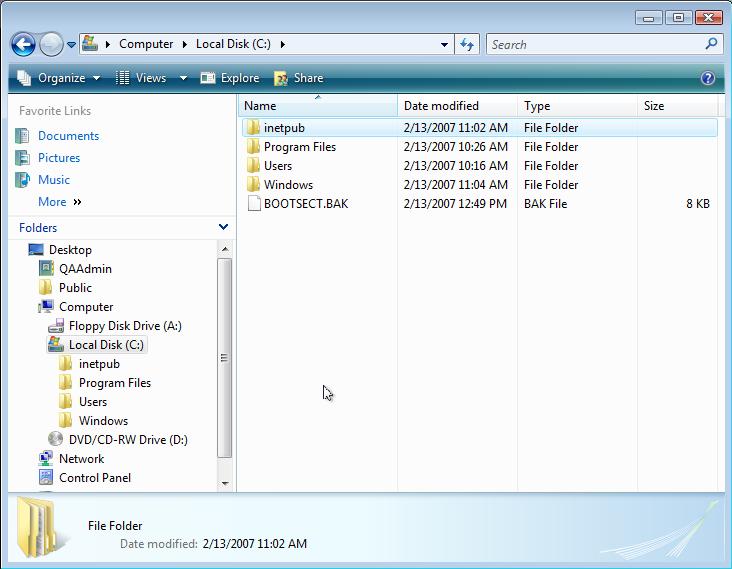Click Share on the toolbar

(299, 78)
